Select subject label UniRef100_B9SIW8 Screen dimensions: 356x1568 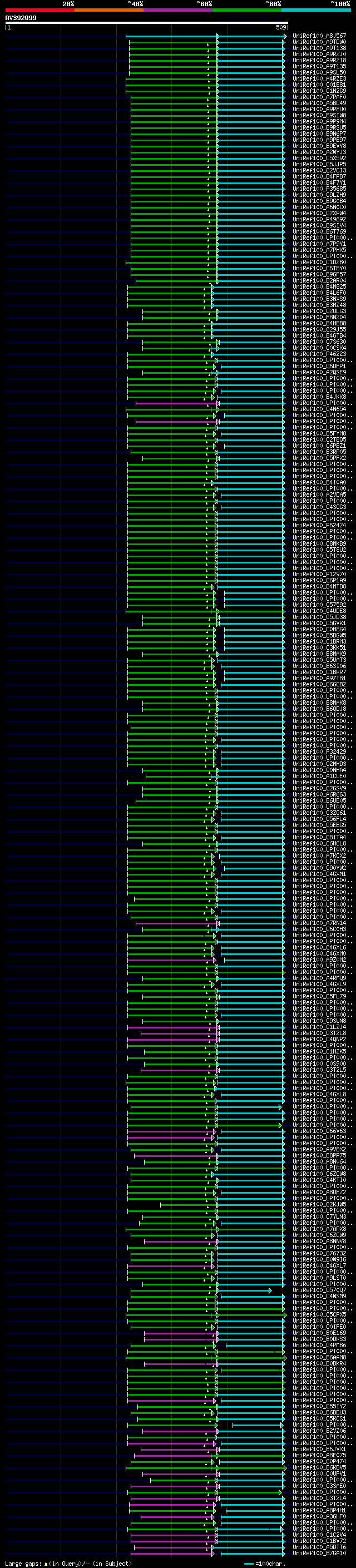pyautogui.click(x=319, y=115)
